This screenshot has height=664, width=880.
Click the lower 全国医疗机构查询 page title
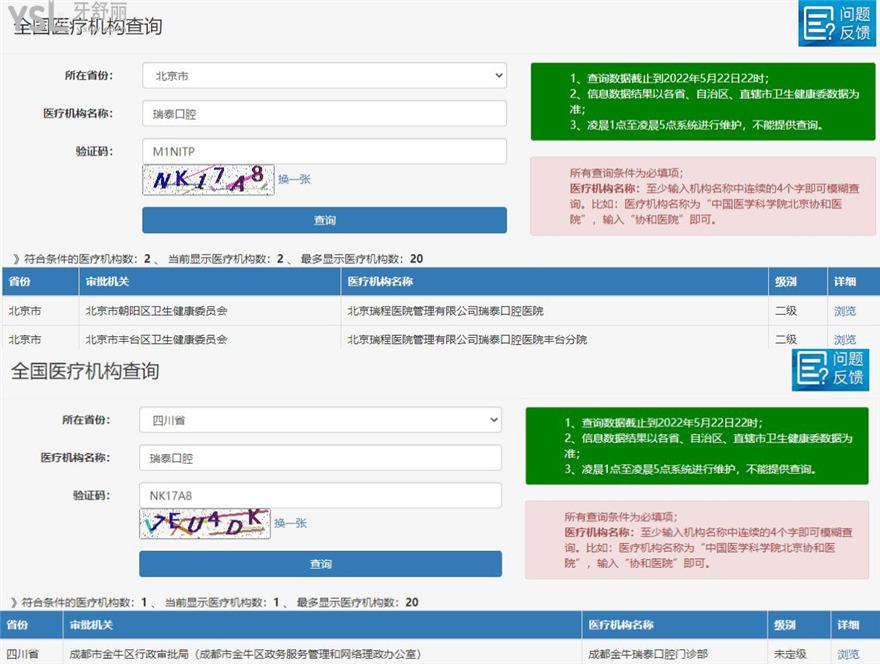click(85, 370)
